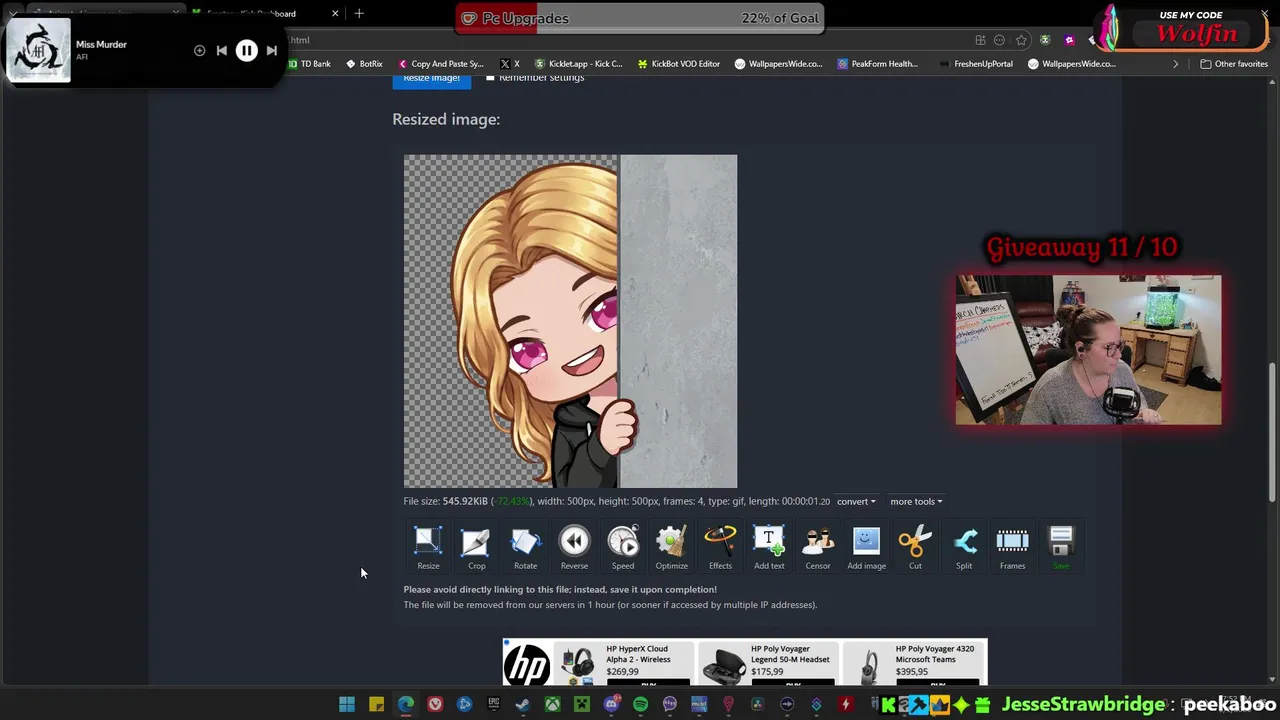The height and width of the screenshot is (720, 1280).
Task: Go to previous track in media player
Action: pos(221,50)
